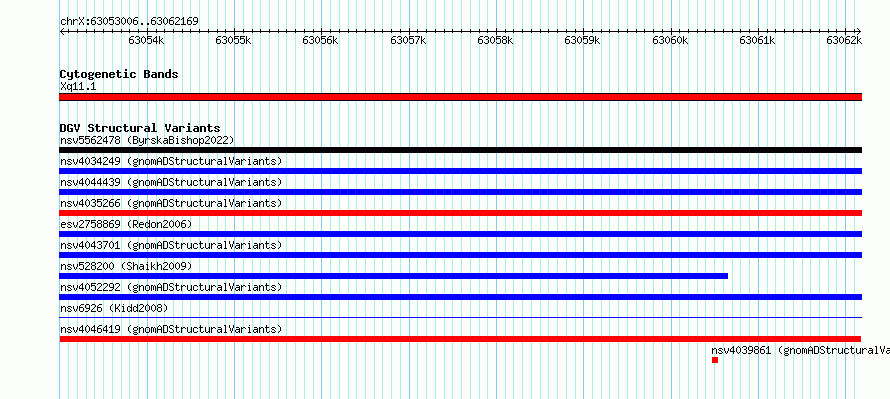Open the nsv4039861 variant label
The width and height of the screenshot is (890, 399).
(x=800, y=350)
